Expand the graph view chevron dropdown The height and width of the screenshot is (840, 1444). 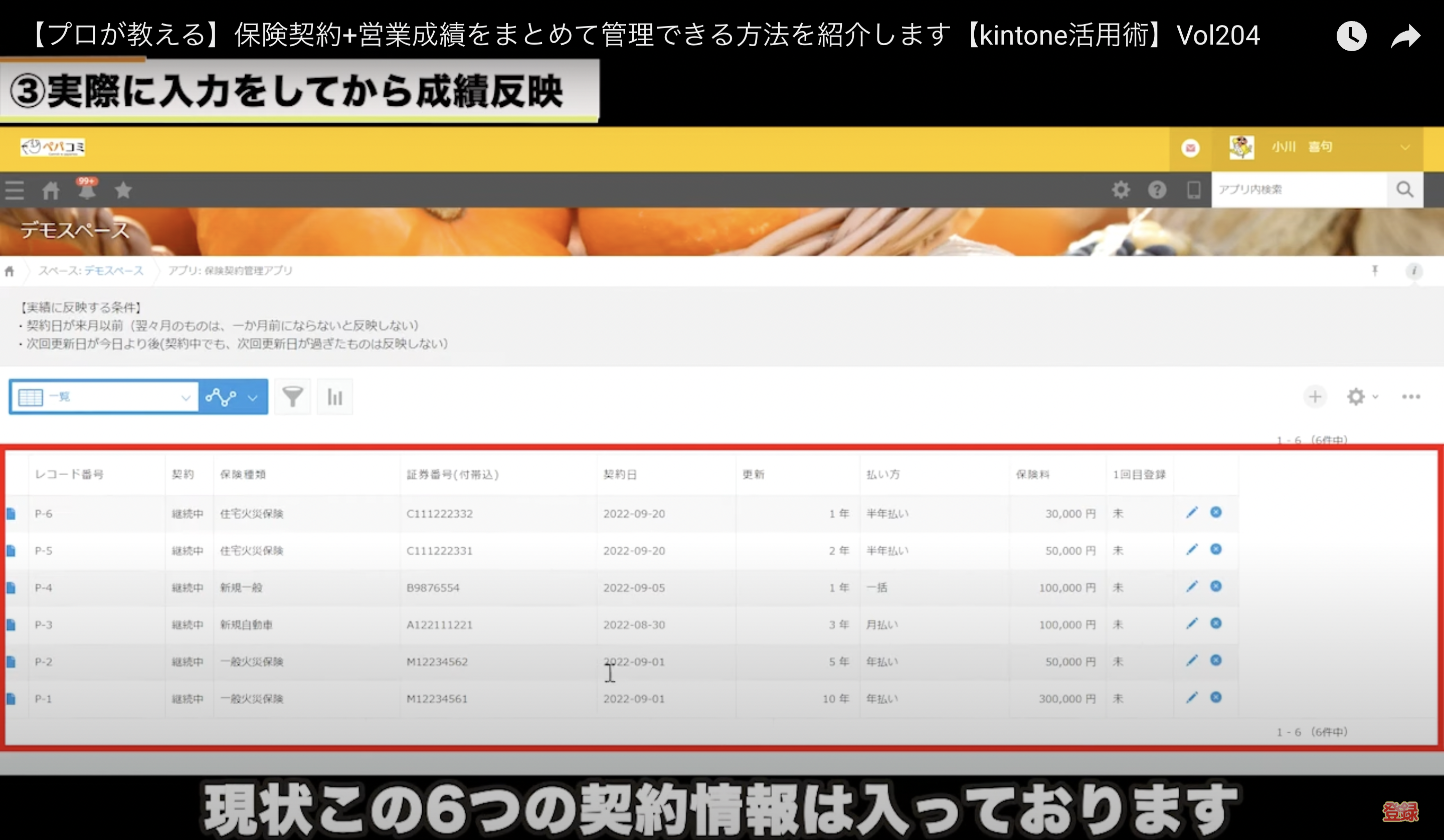[252, 397]
